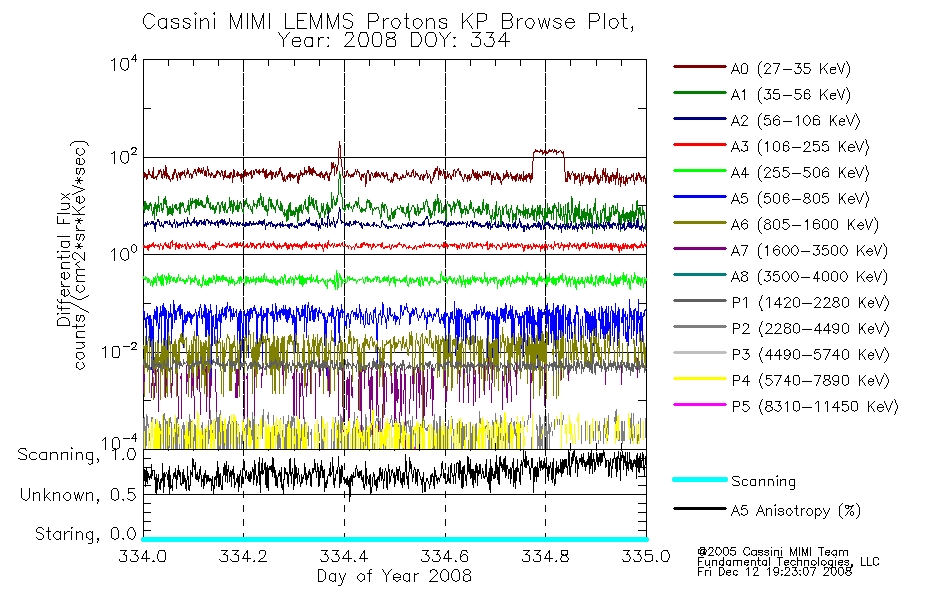Click the A8 (3500-4000 KeV) legend label
The image size is (950, 600).
pyautogui.click(x=809, y=277)
